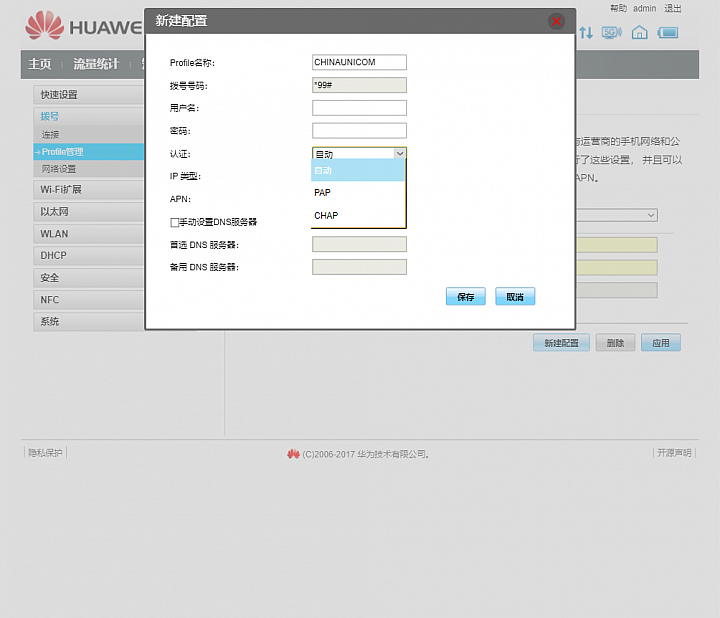Select 连接 under dial-up menu
The image size is (720, 618).
click(x=89, y=135)
